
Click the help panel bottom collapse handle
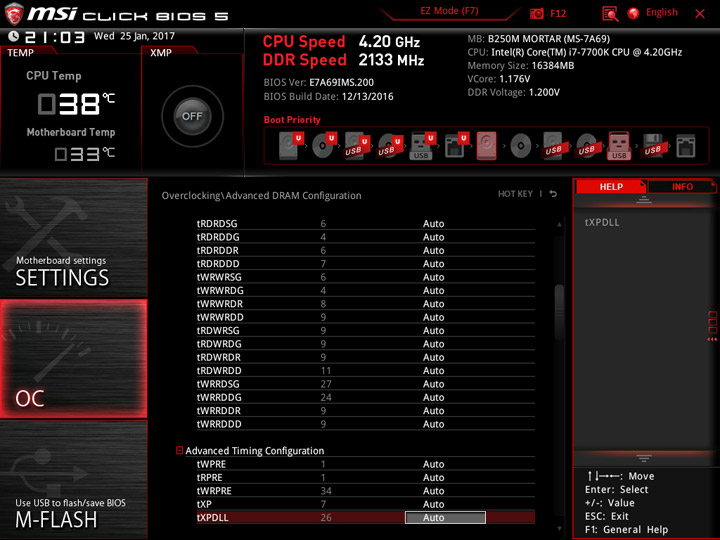[x=644, y=458]
